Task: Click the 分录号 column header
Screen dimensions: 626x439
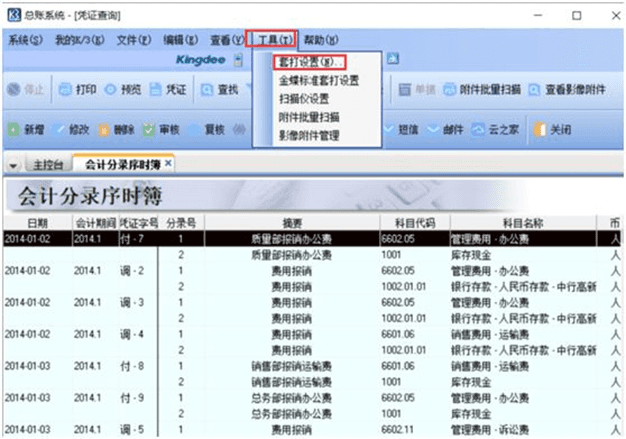Action: click(181, 223)
